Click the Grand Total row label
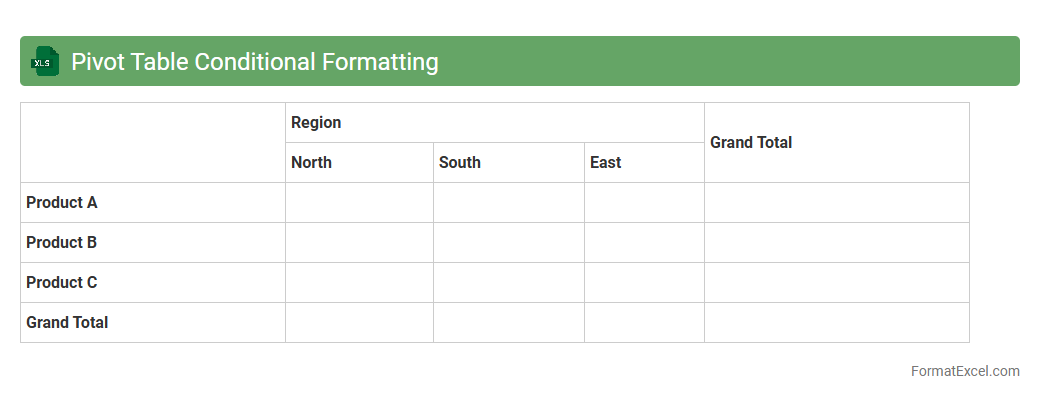Screen dimensions: 1040x400 tap(152, 323)
